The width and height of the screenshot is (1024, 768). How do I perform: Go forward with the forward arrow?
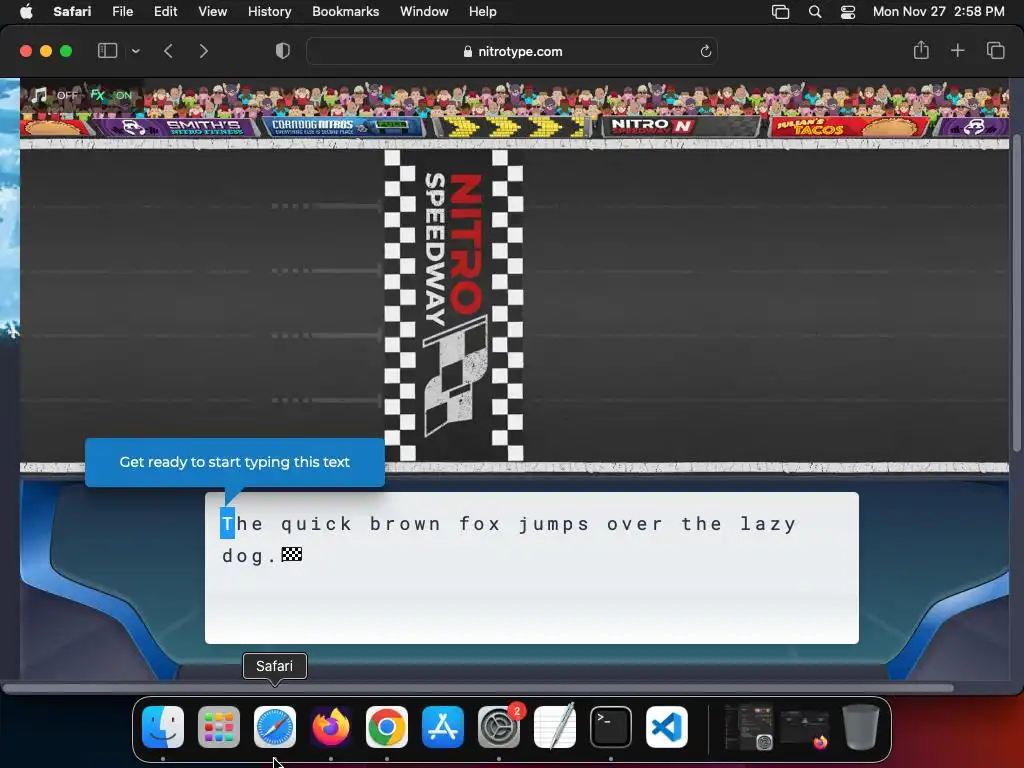click(x=204, y=51)
